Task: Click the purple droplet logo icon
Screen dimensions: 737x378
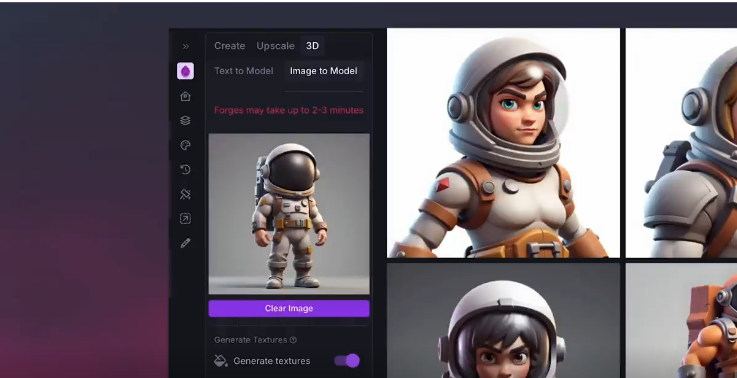Action: pos(186,71)
